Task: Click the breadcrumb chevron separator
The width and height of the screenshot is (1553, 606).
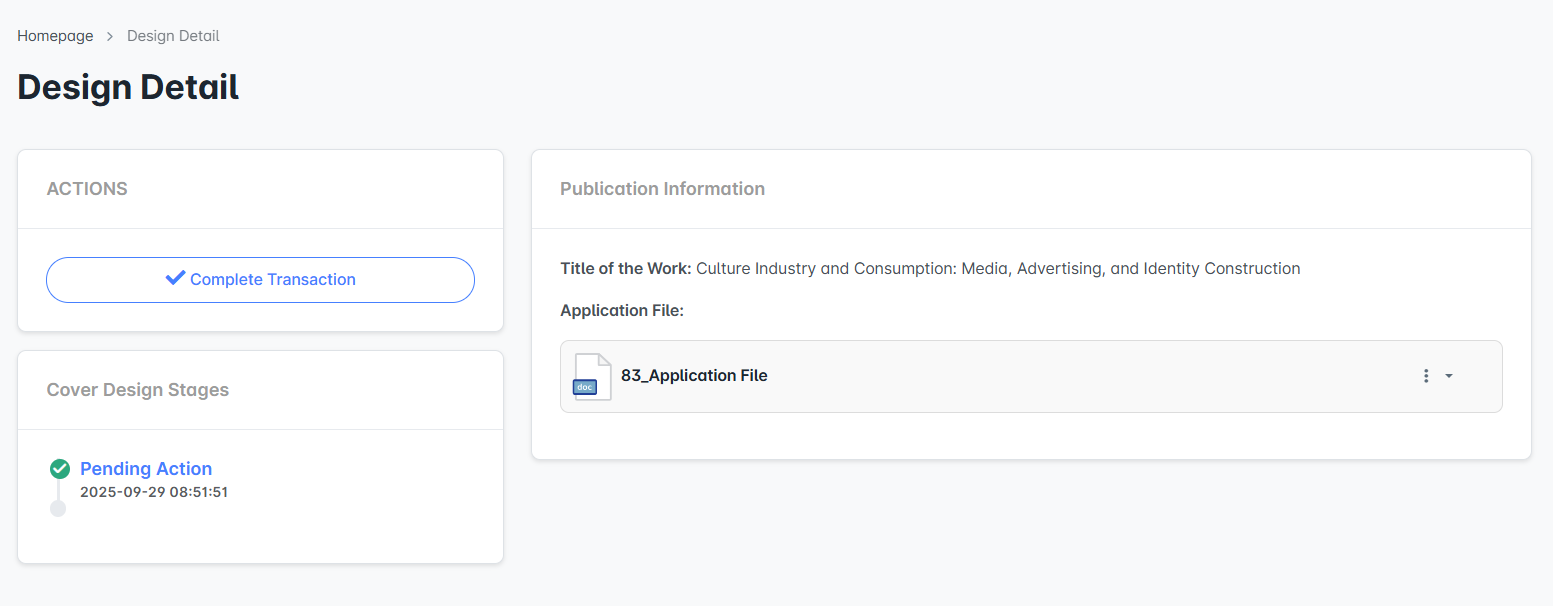Action: click(110, 36)
